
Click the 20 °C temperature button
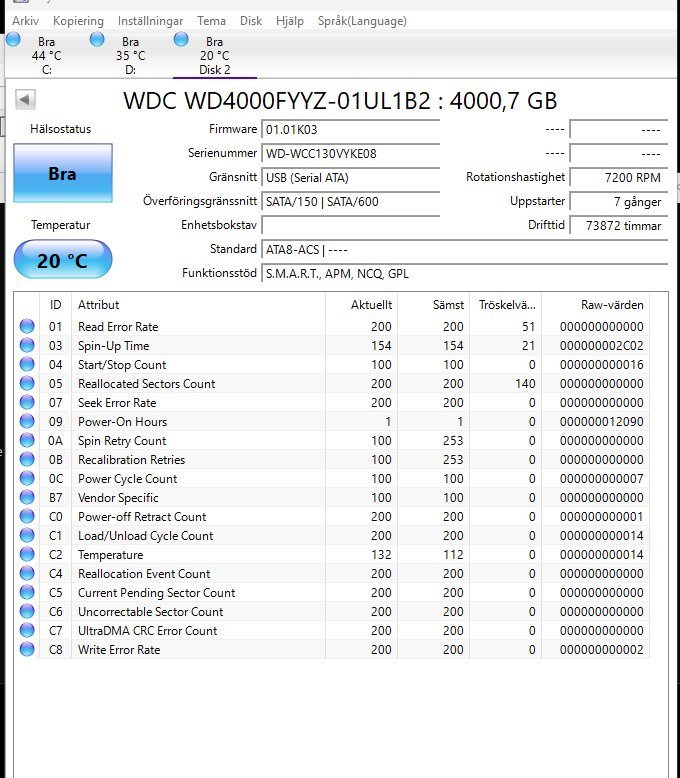click(x=63, y=259)
